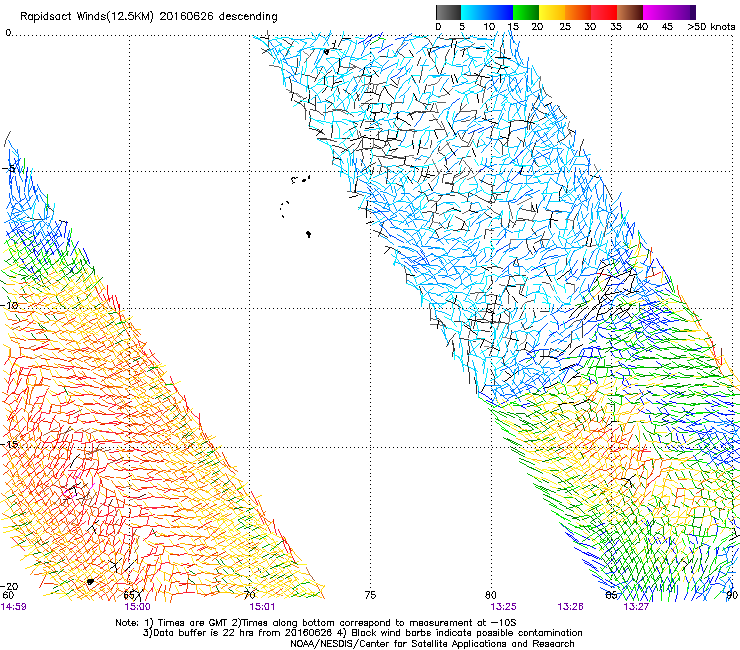Viewport: 740px width, 650px height.
Task: Click the "90" longitude axis label
Action: [732, 596]
